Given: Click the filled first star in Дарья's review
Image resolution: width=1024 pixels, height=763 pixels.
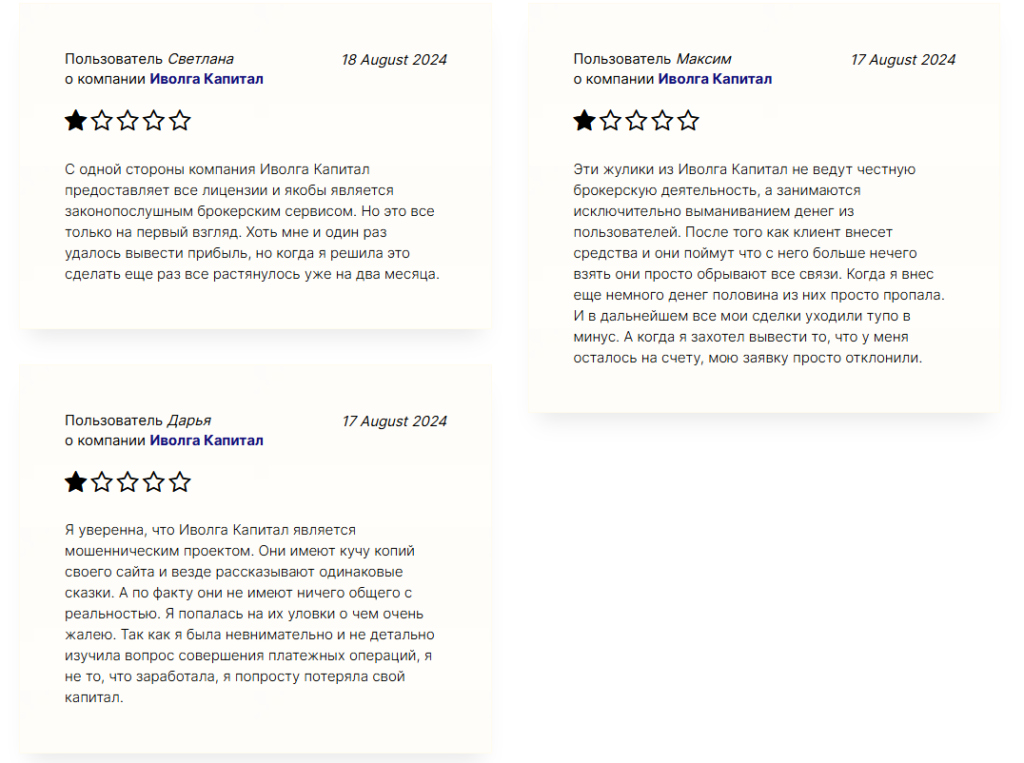Looking at the screenshot, I should tap(76, 483).
